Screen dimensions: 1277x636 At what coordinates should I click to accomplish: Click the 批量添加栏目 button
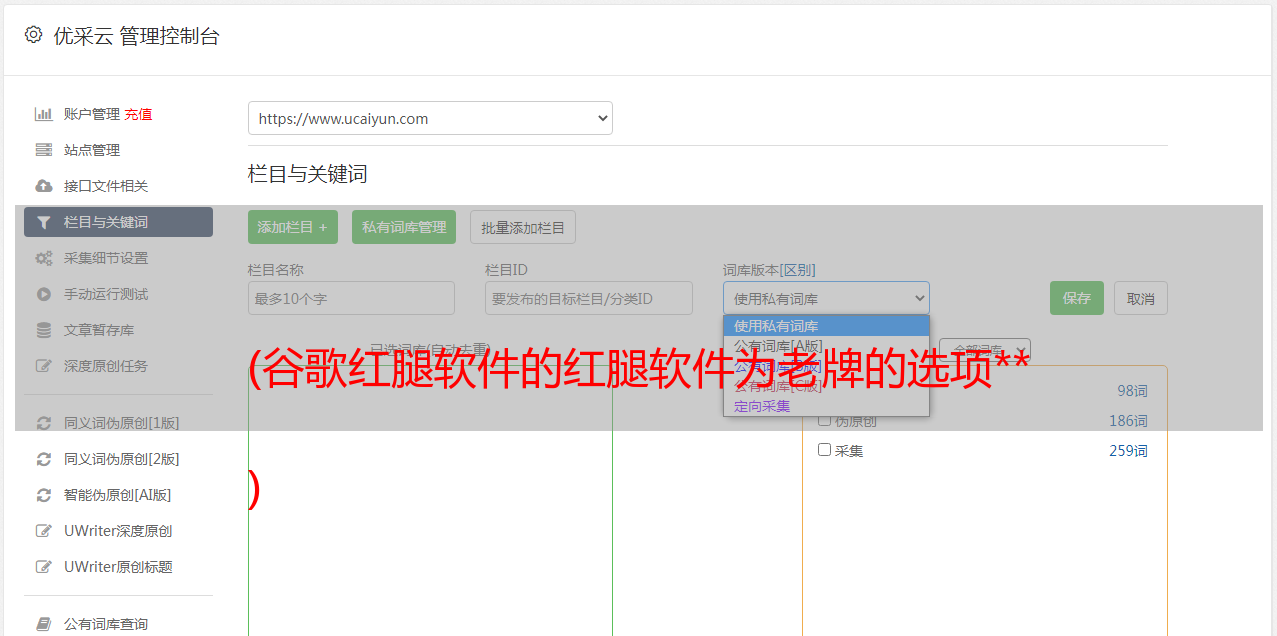pyautogui.click(x=523, y=227)
